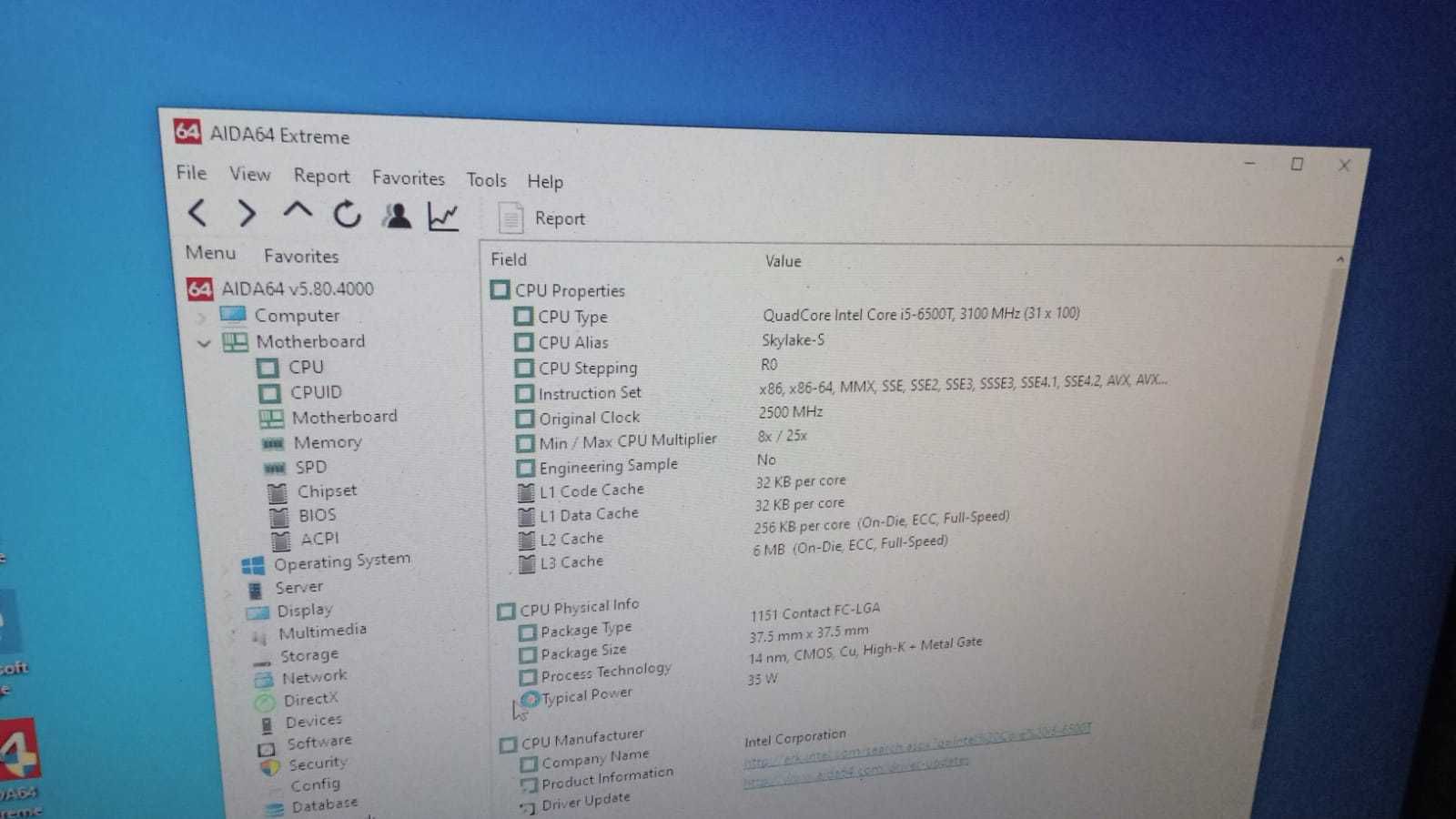Click the Back navigation arrow
This screenshot has width=1456, height=819.
[x=197, y=213]
